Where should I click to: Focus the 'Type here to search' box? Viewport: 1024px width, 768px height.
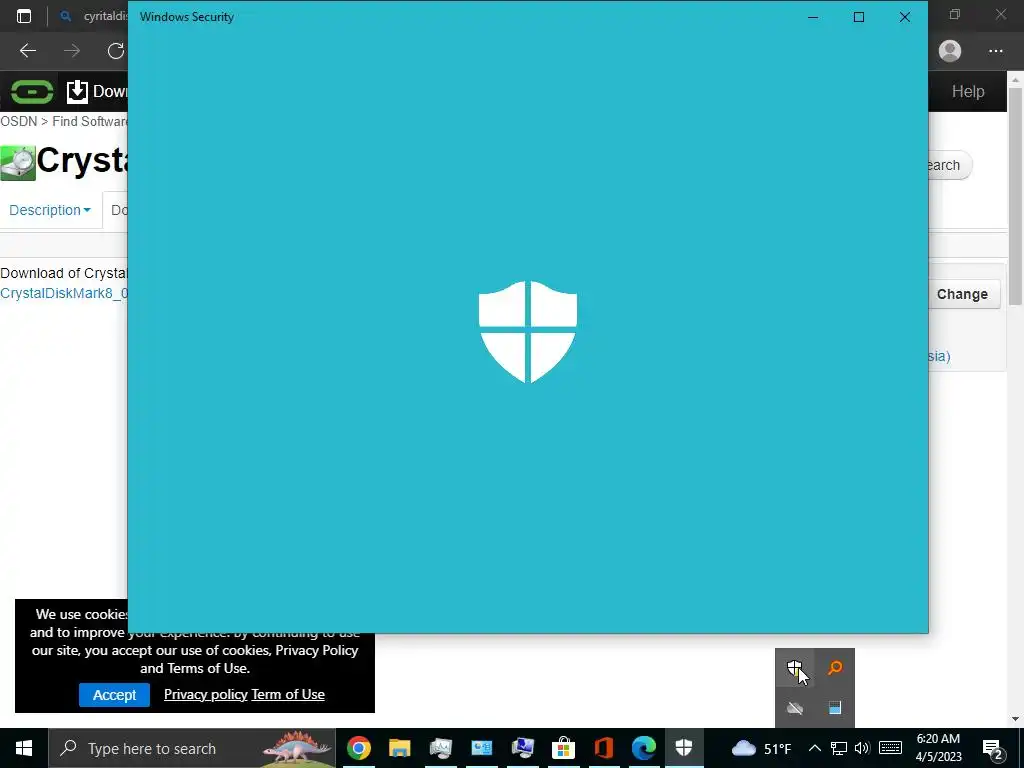192,748
